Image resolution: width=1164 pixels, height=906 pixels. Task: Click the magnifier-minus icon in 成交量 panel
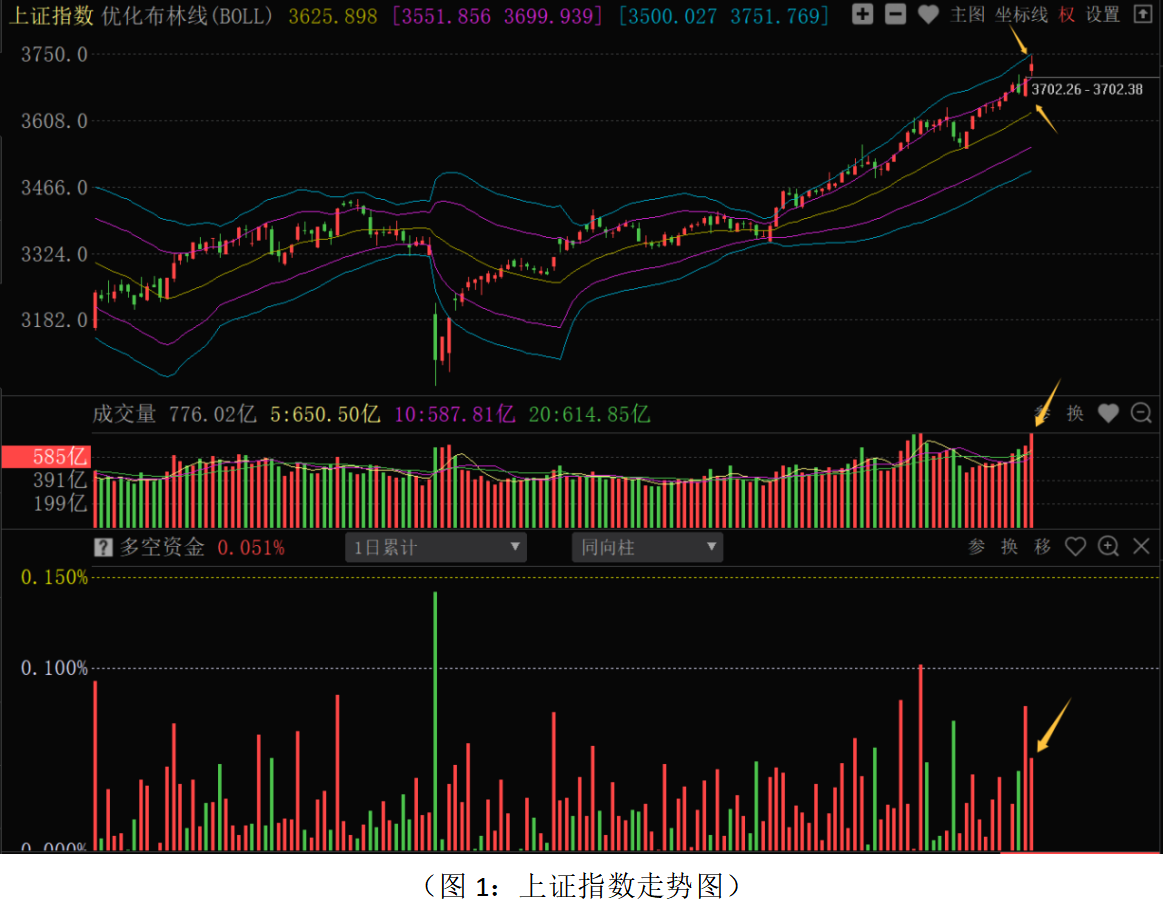1141,413
